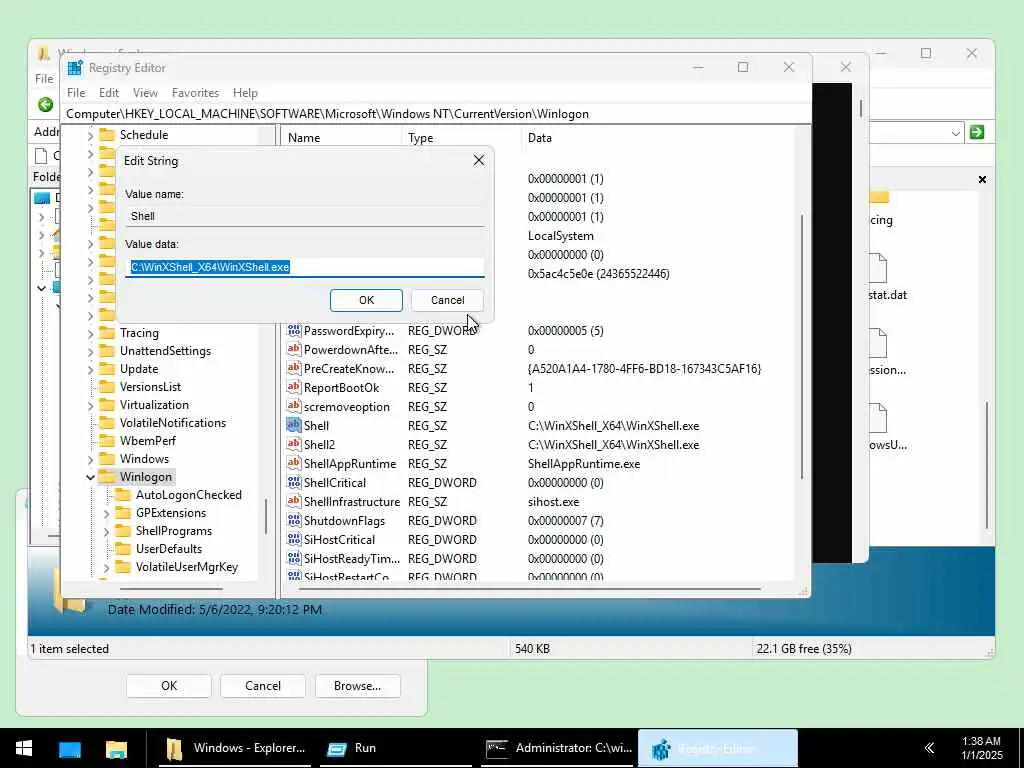Click the Data column header
The height and width of the screenshot is (768, 1024).
658,138
